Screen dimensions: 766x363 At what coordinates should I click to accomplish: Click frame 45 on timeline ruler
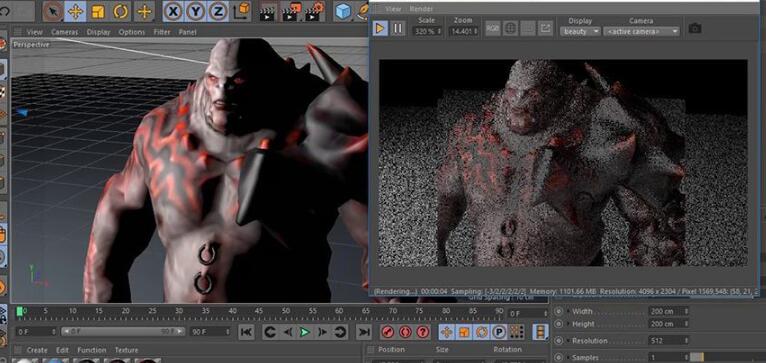[x=259, y=311]
